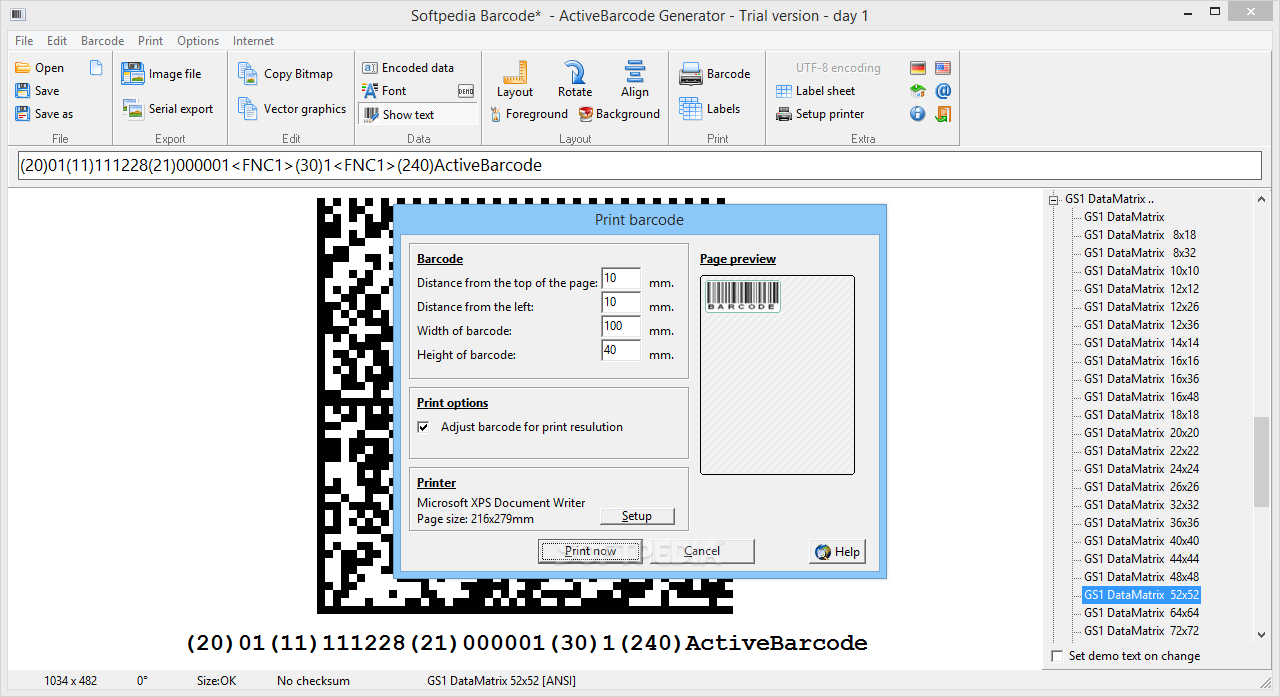
Task: Select GS1 DataMatrix 52x52
Action: tap(1142, 595)
